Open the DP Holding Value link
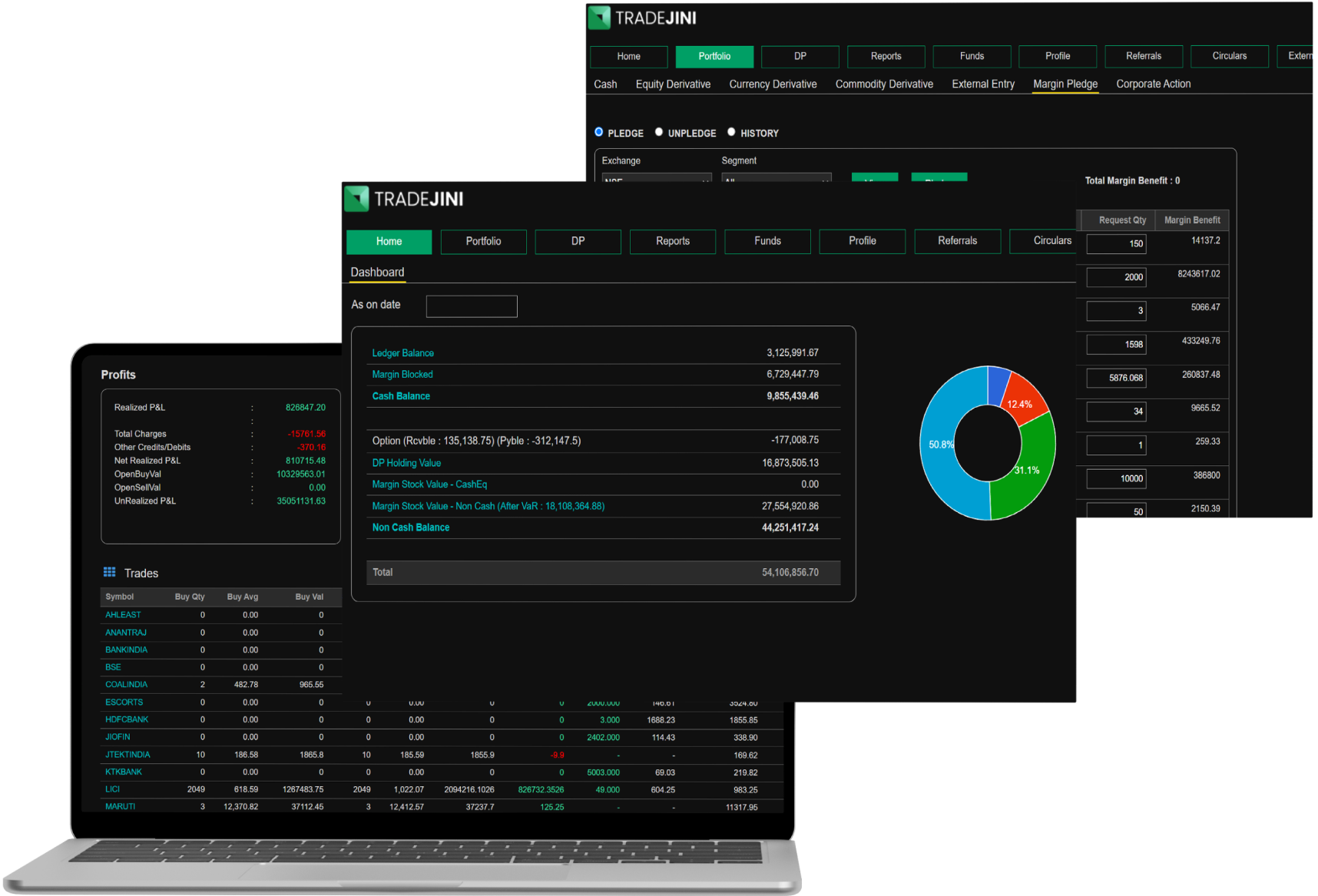This screenshot has width=1318, height=896. (x=406, y=463)
